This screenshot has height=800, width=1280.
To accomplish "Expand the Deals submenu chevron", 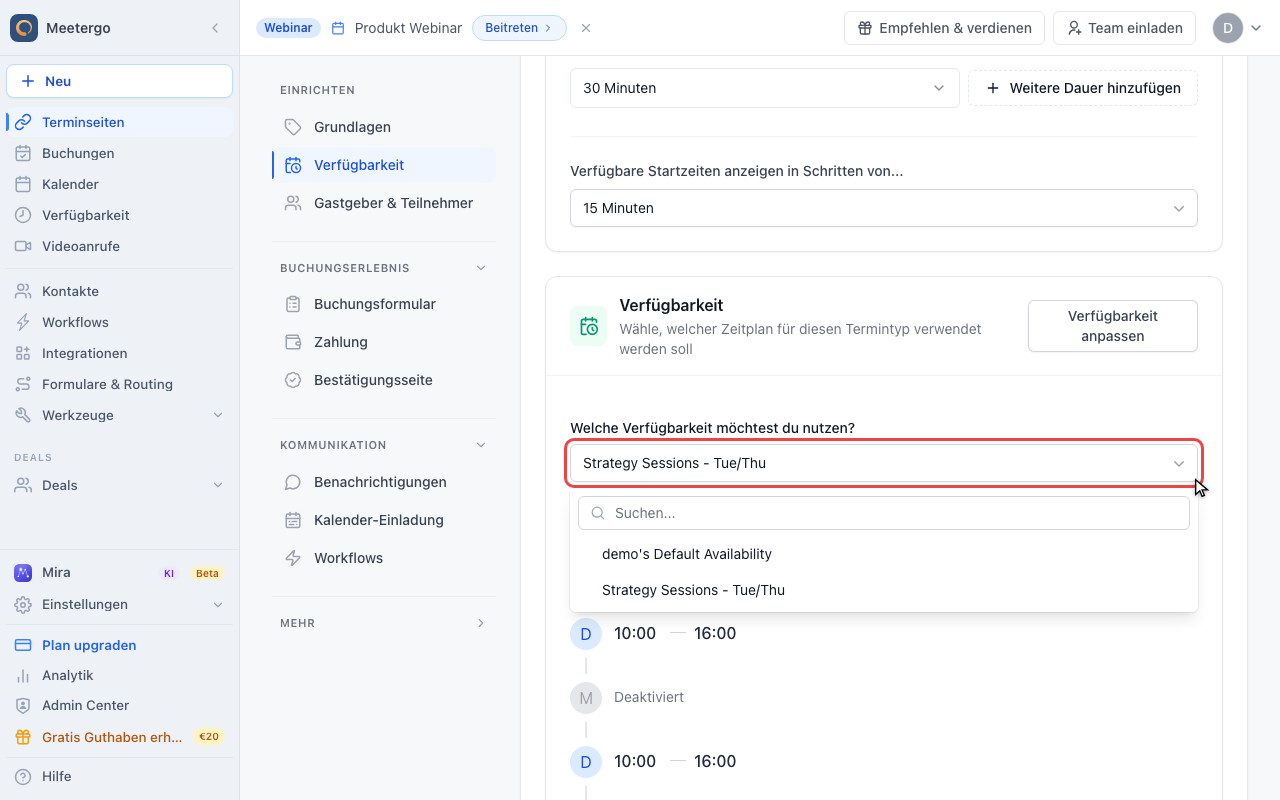I will pos(218,485).
